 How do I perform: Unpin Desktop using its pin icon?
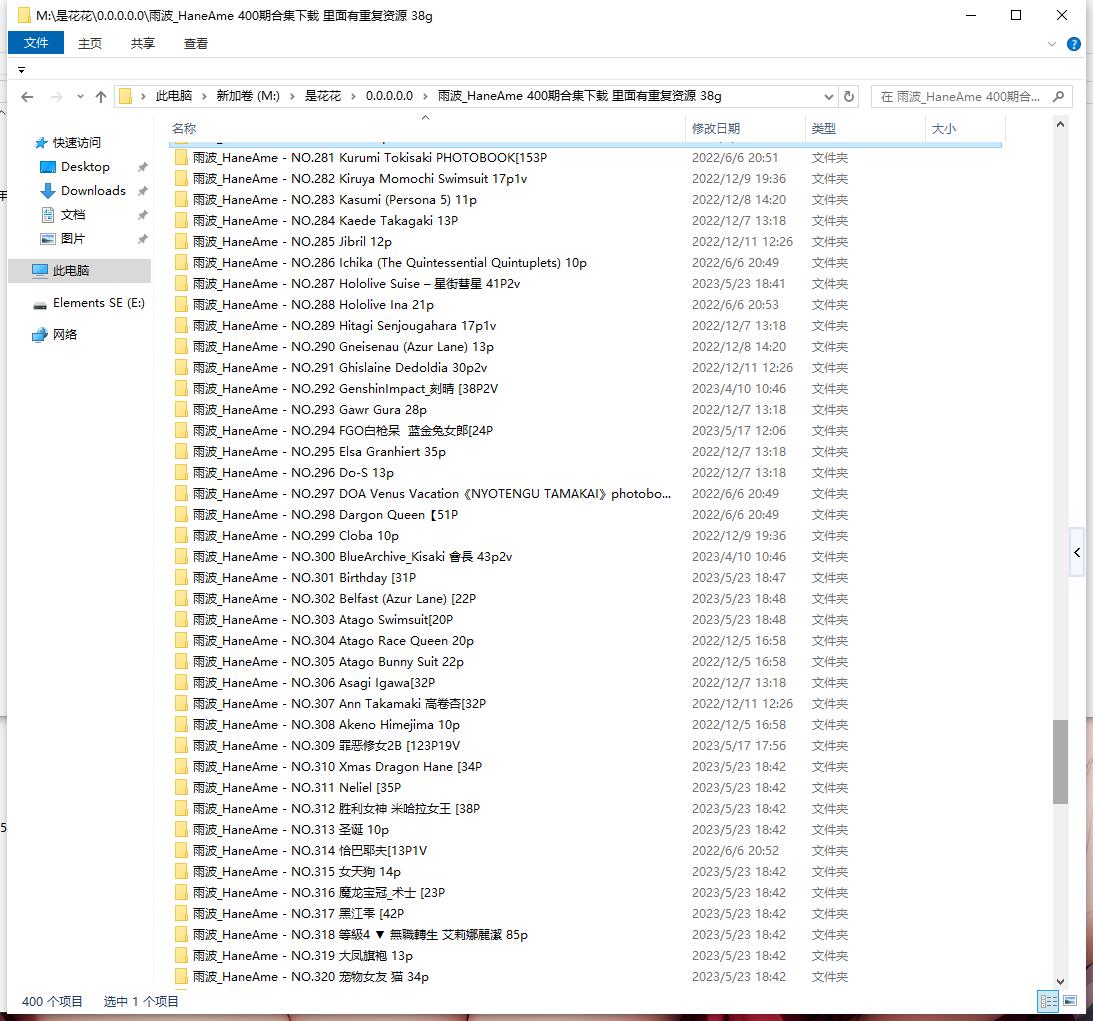(x=142, y=167)
